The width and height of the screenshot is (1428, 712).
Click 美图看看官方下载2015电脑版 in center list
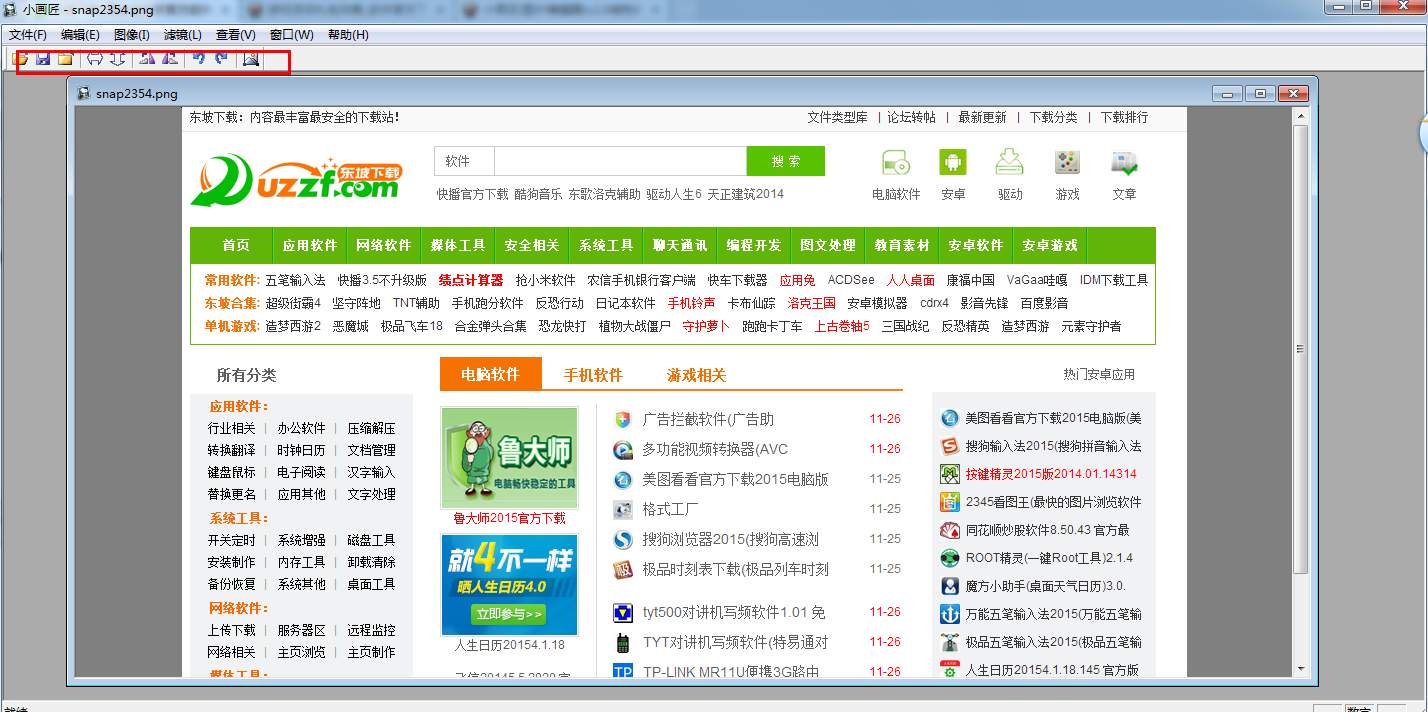point(735,479)
